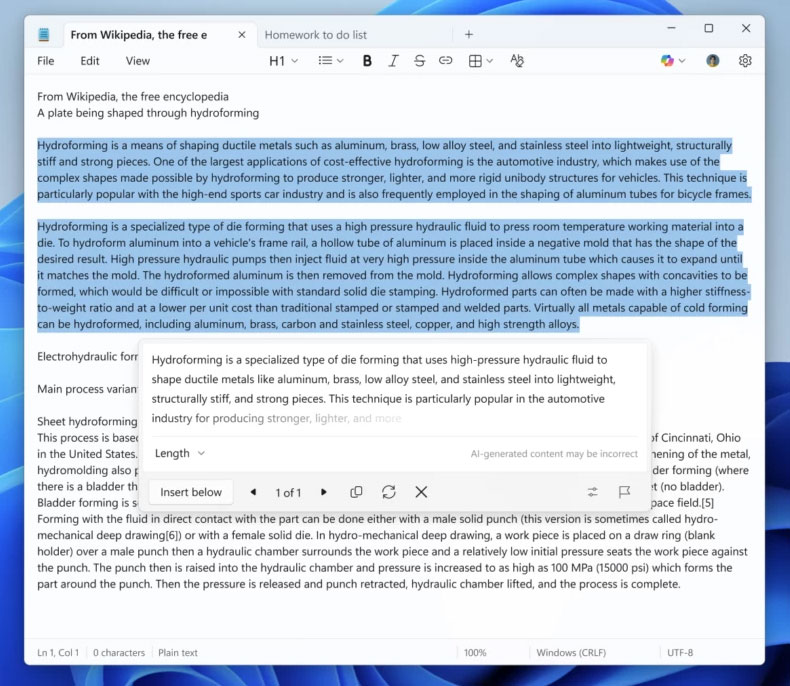790x686 pixels.
Task: Click the Notepad app icon
Action: [44, 35]
